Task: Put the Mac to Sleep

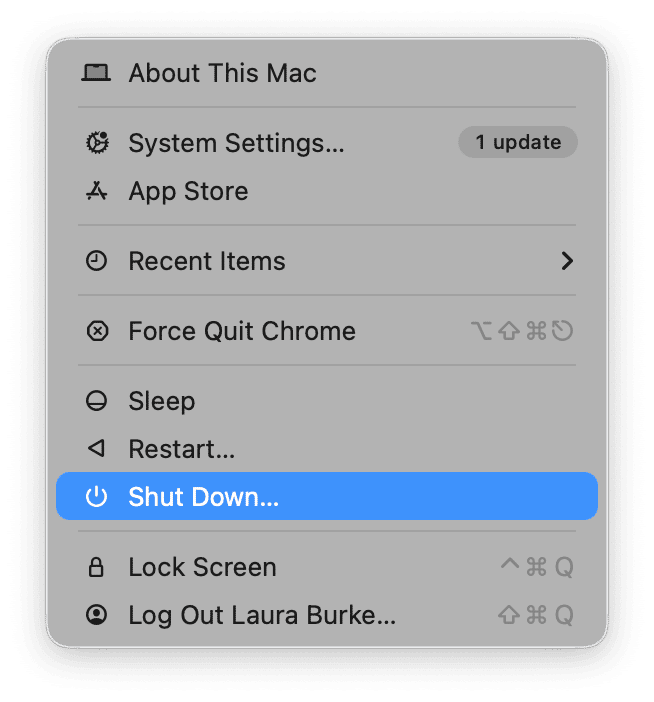Action: click(x=162, y=402)
